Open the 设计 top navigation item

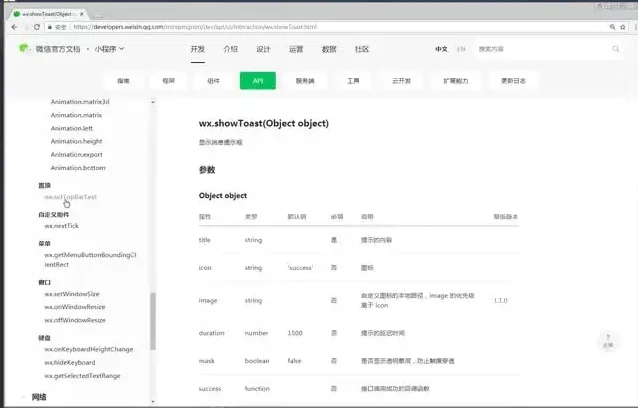263,49
